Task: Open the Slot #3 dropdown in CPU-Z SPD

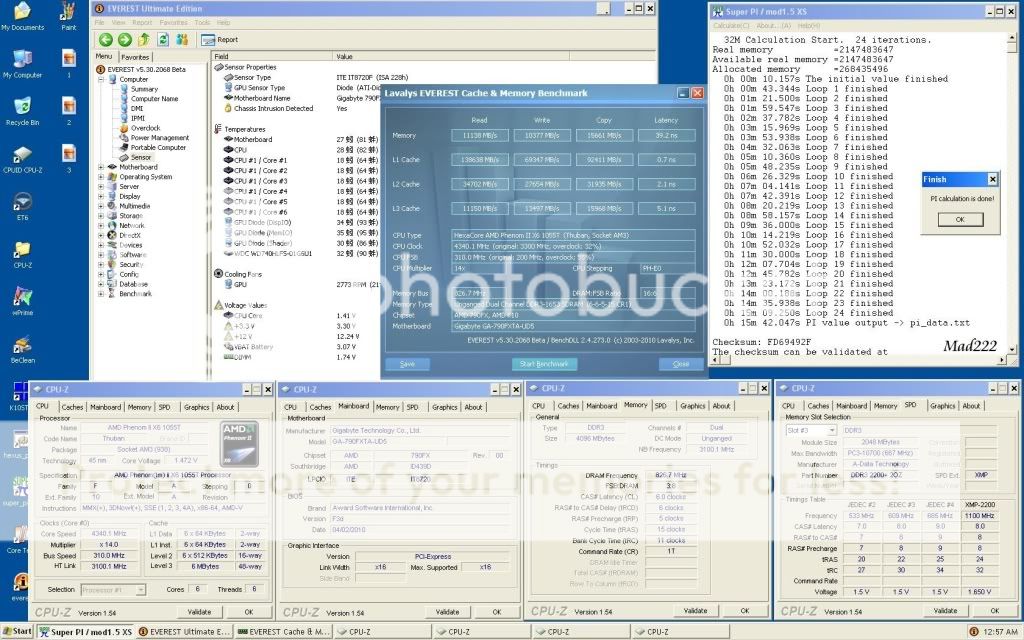Action: [832, 430]
